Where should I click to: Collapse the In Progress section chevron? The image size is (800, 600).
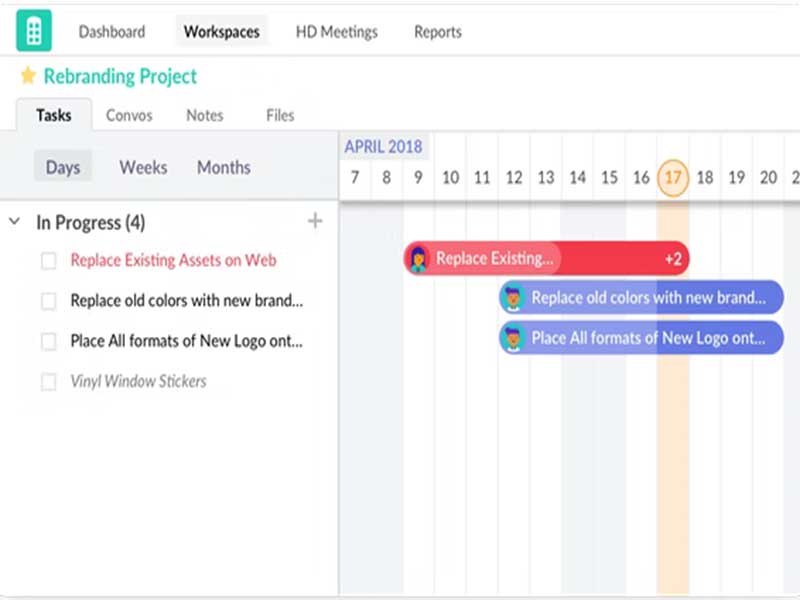(x=14, y=221)
